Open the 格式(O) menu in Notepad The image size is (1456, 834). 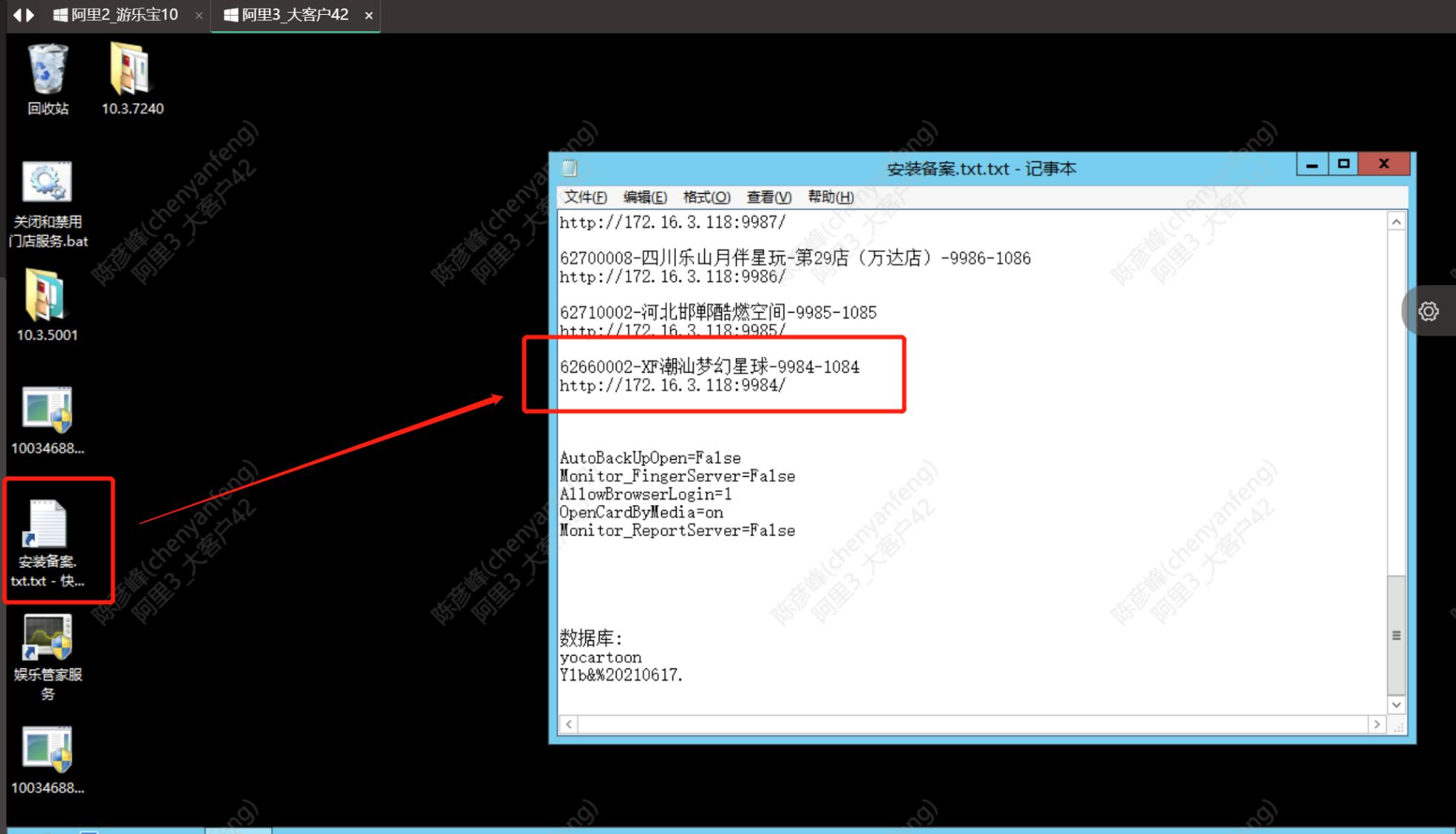pyautogui.click(x=706, y=197)
